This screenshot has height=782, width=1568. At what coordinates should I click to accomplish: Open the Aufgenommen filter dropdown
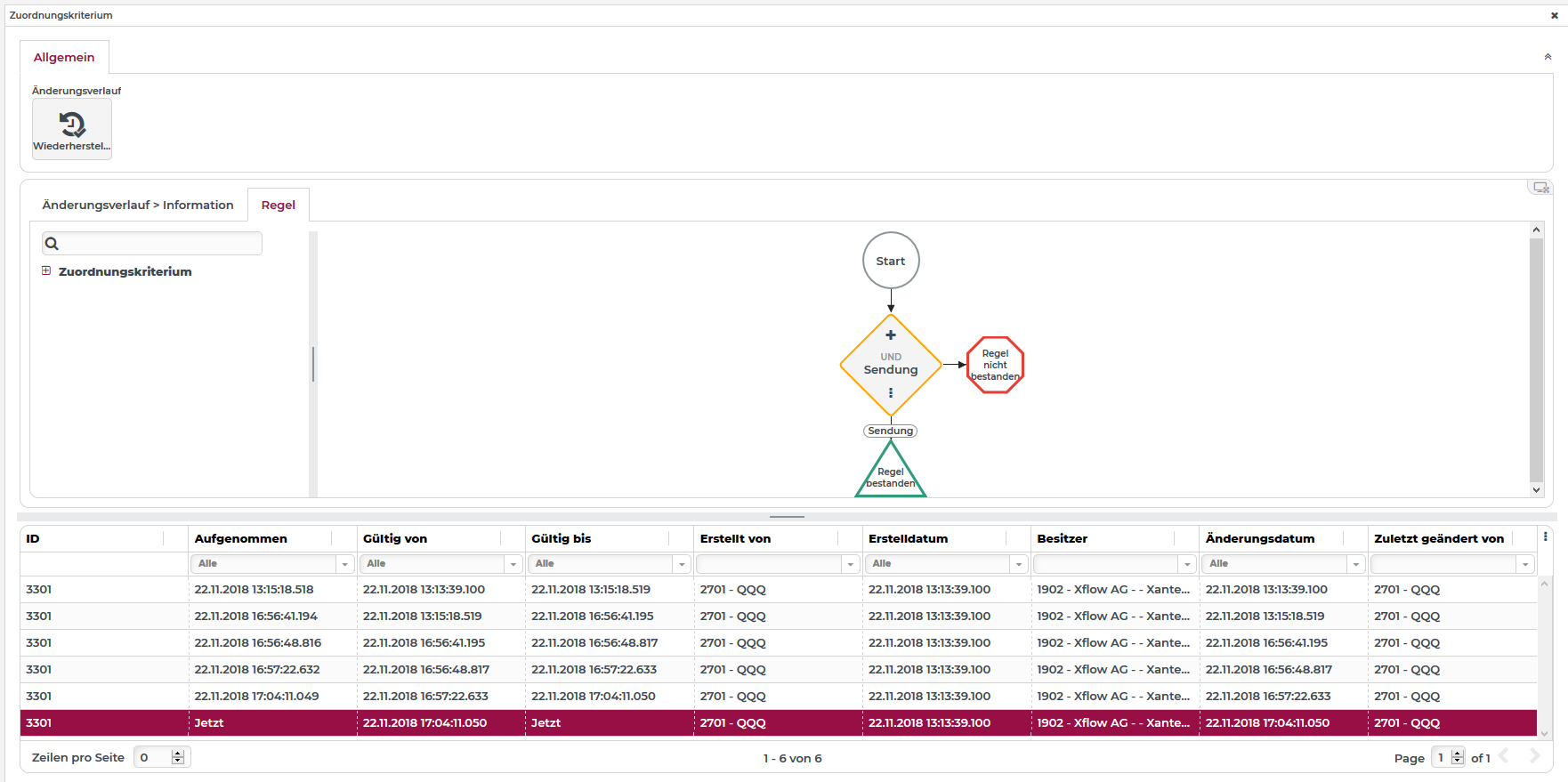click(344, 564)
